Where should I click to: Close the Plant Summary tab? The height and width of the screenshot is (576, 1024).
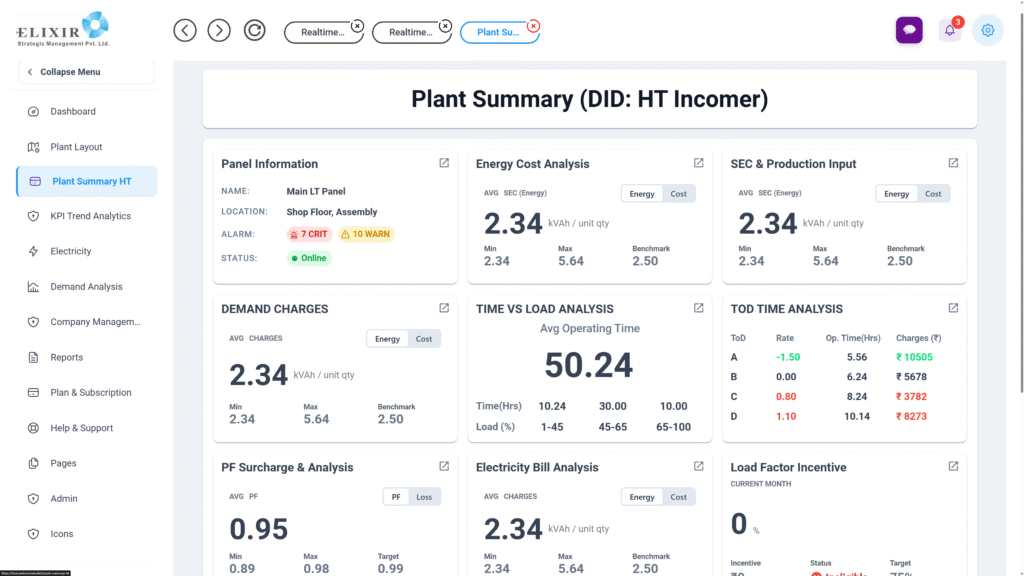coord(533,26)
